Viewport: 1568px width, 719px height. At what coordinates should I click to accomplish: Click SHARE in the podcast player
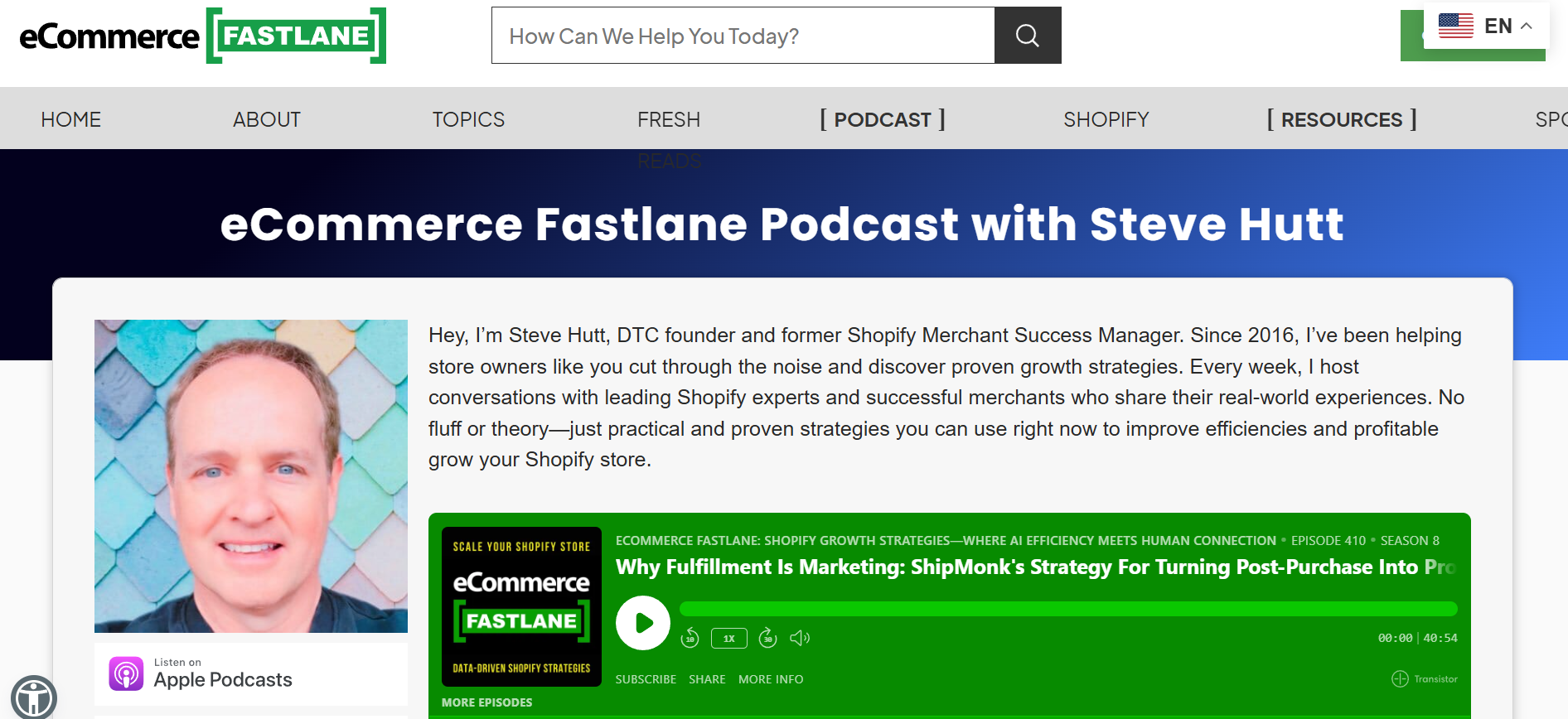[x=707, y=679]
